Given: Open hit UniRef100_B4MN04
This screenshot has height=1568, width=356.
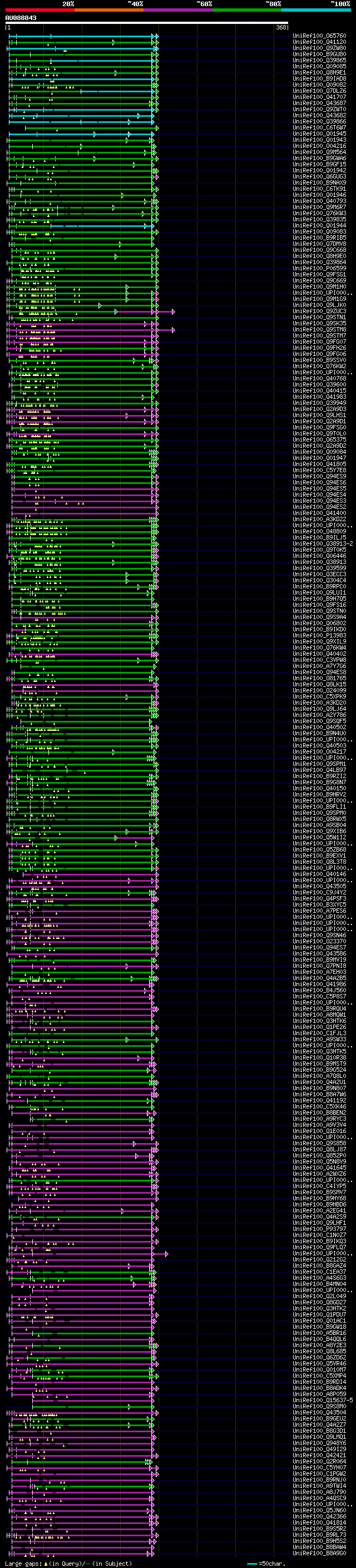Looking at the screenshot, I should pyautogui.click(x=319, y=1284).
